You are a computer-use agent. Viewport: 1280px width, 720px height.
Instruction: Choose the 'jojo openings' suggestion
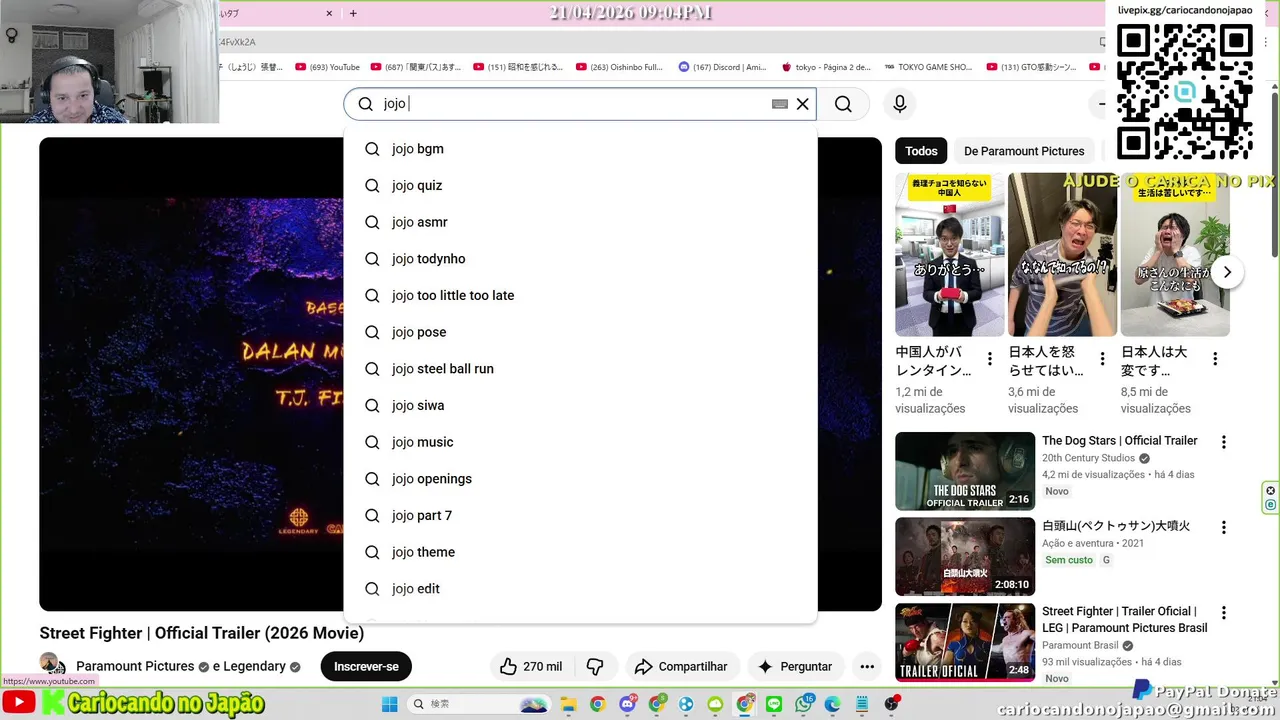580,479
